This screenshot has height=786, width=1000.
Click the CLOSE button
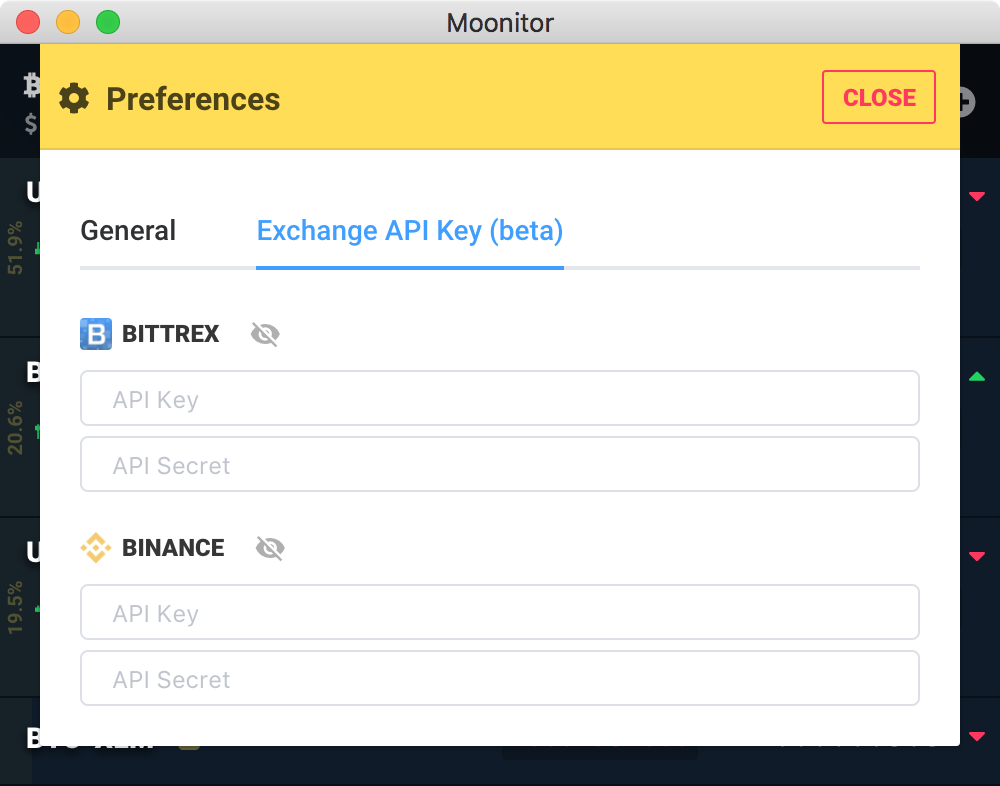pos(878,97)
